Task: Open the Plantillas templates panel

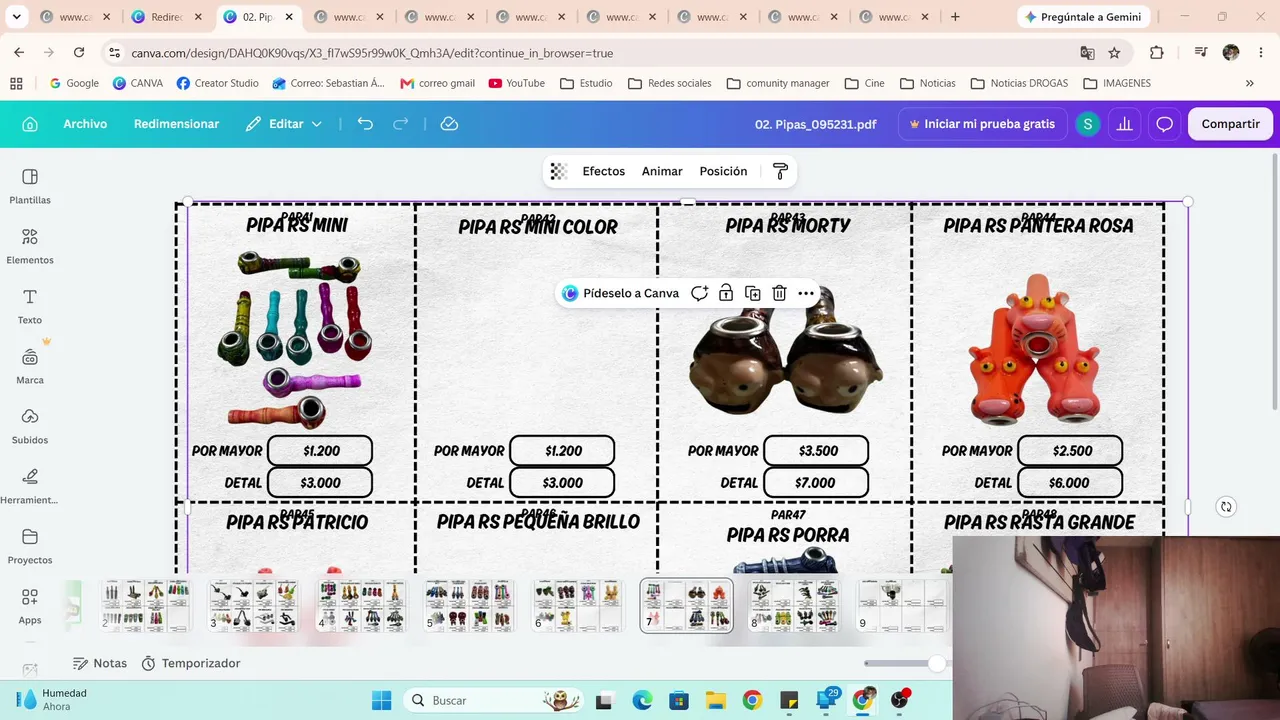Action: point(30,186)
